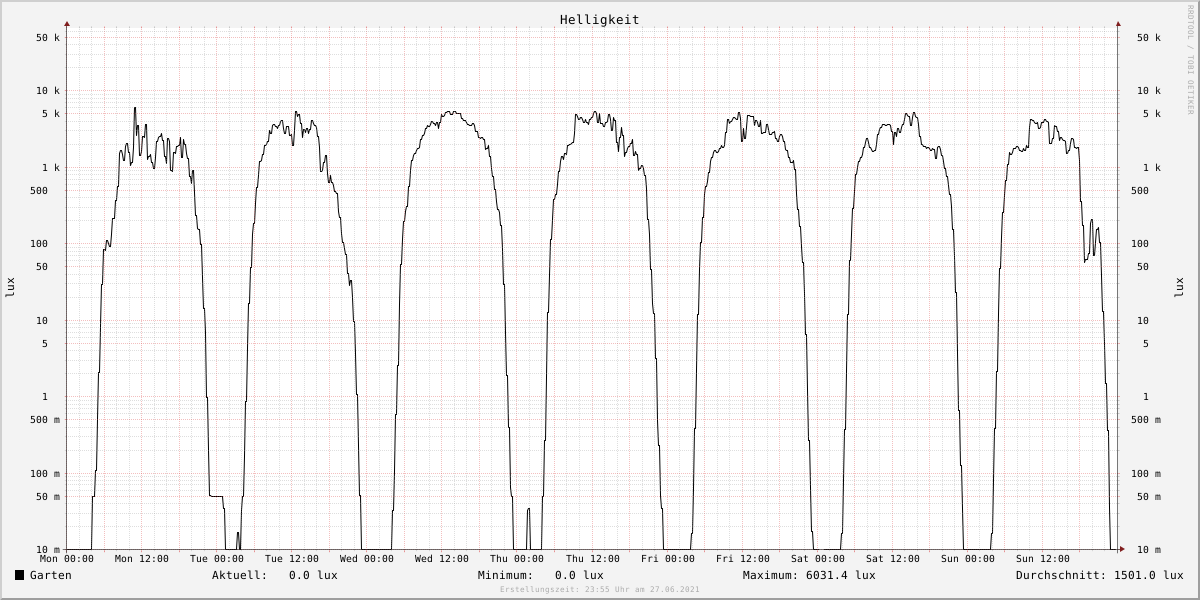Click the rotated "lux" label on left axis
This screenshot has height=600, width=1200.
tap(11, 288)
